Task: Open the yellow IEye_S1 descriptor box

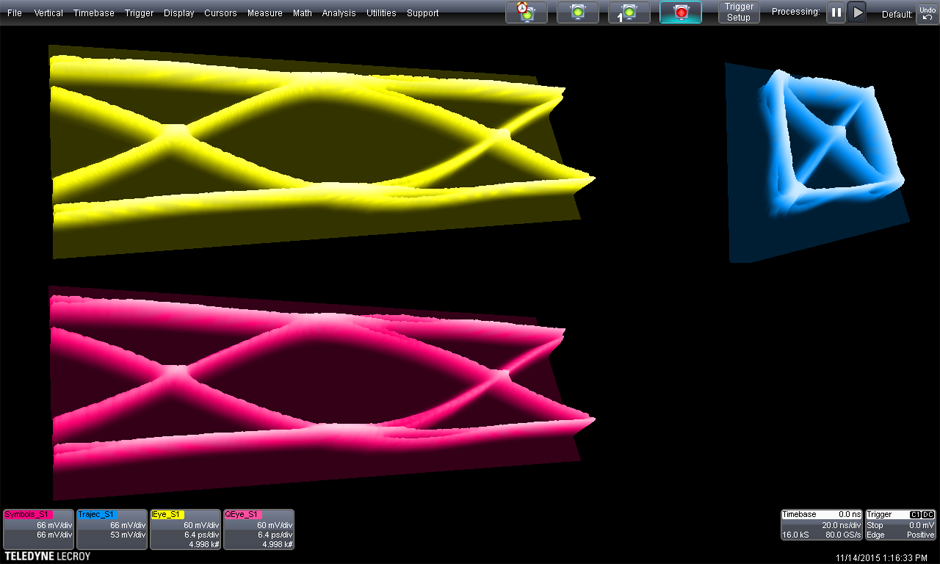Action: [185, 529]
